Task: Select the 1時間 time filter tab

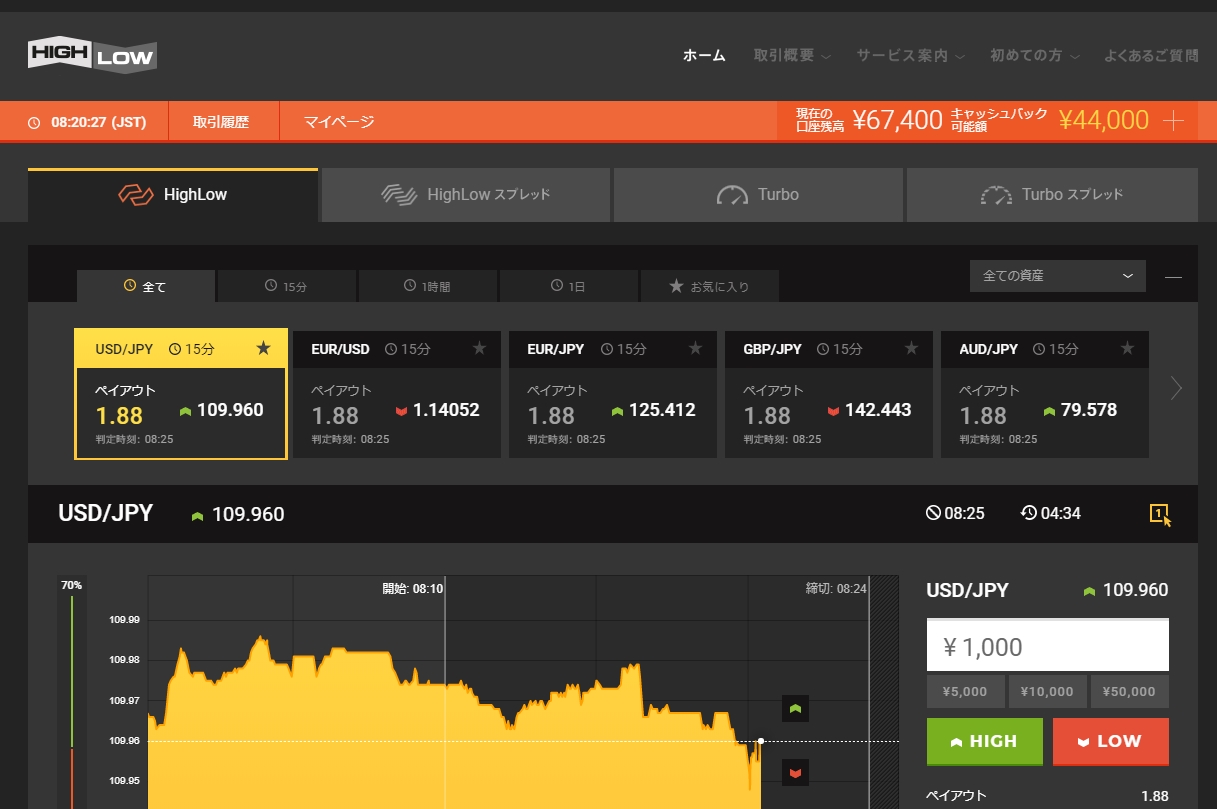Action: 427,286
